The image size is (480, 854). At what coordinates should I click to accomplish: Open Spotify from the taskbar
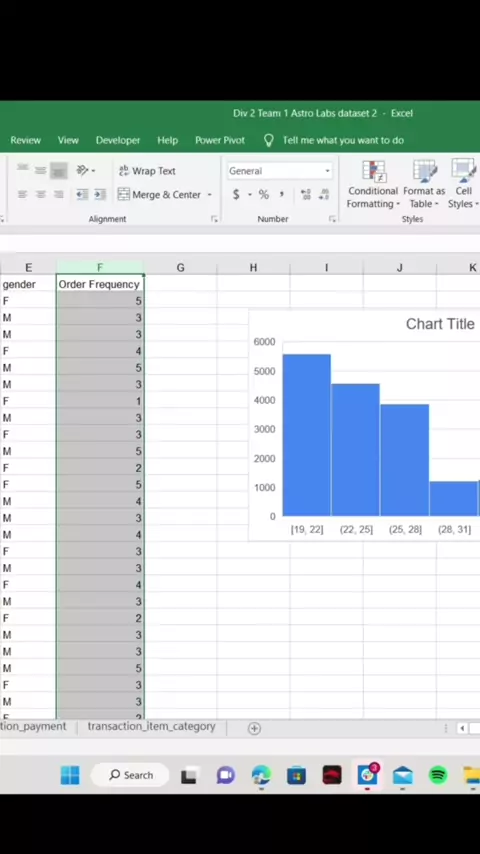438,774
